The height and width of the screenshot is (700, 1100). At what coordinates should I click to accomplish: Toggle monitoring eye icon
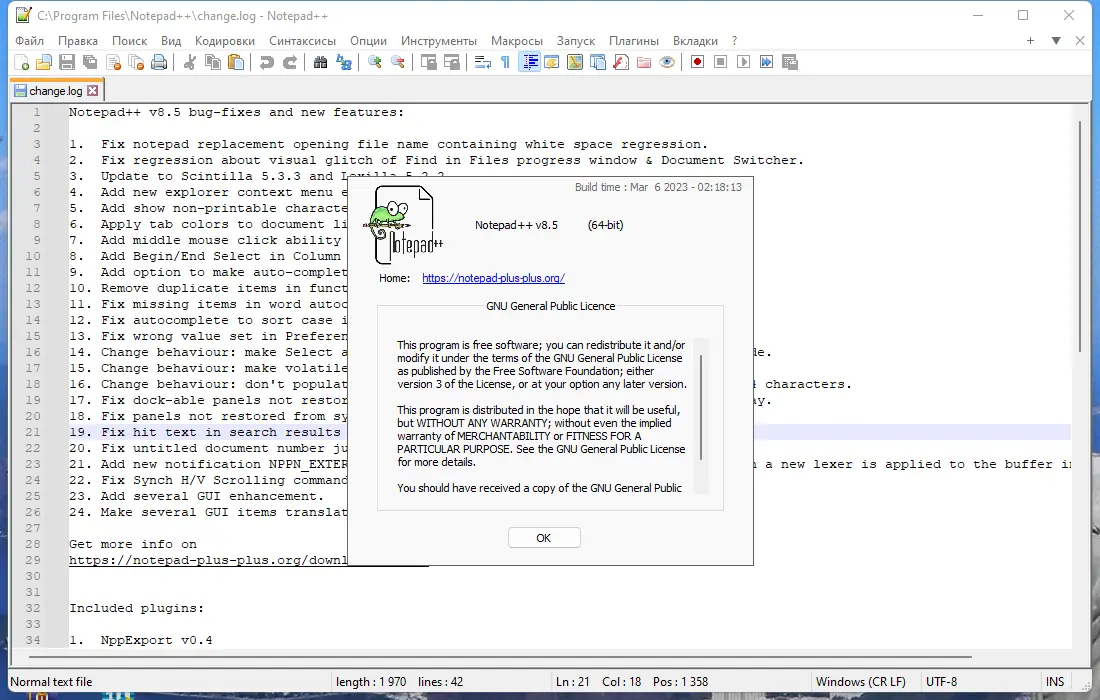(667, 62)
